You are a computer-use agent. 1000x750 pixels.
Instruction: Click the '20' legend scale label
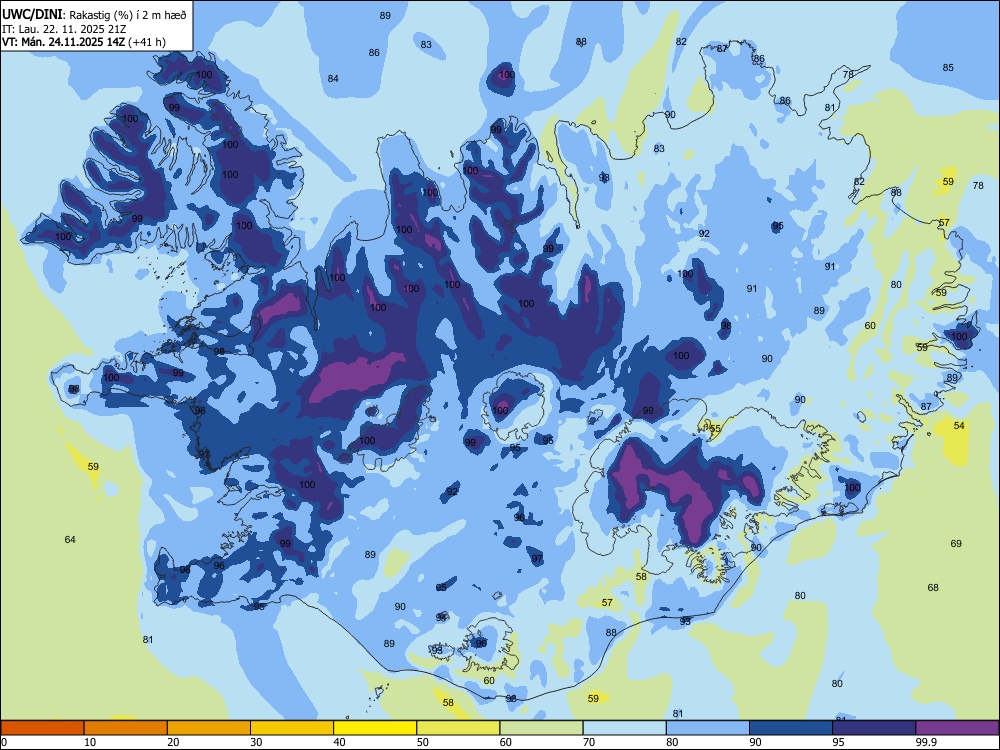tap(173, 742)
